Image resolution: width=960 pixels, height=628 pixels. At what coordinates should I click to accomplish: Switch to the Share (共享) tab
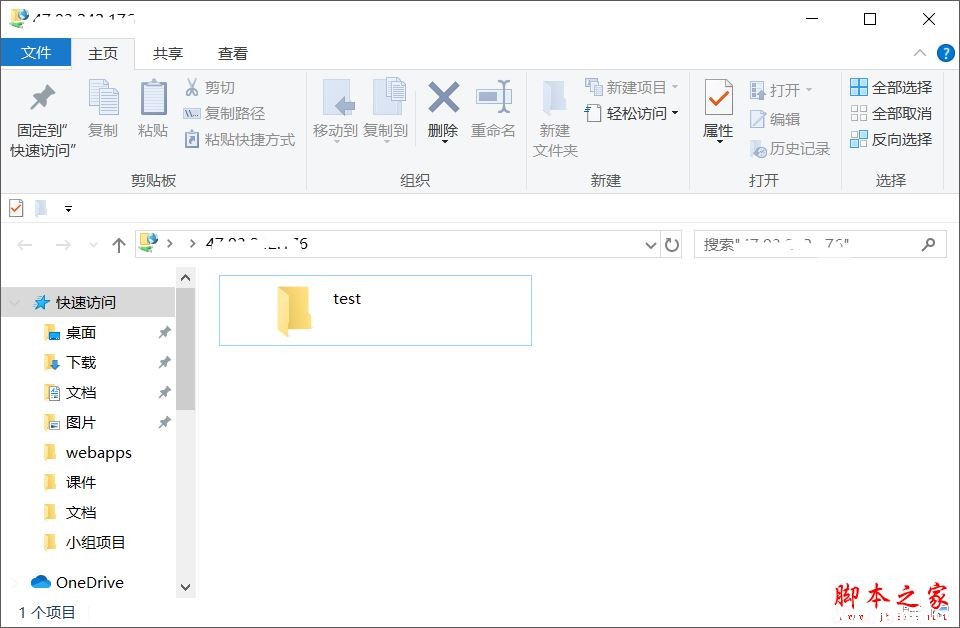coord(168,53)
